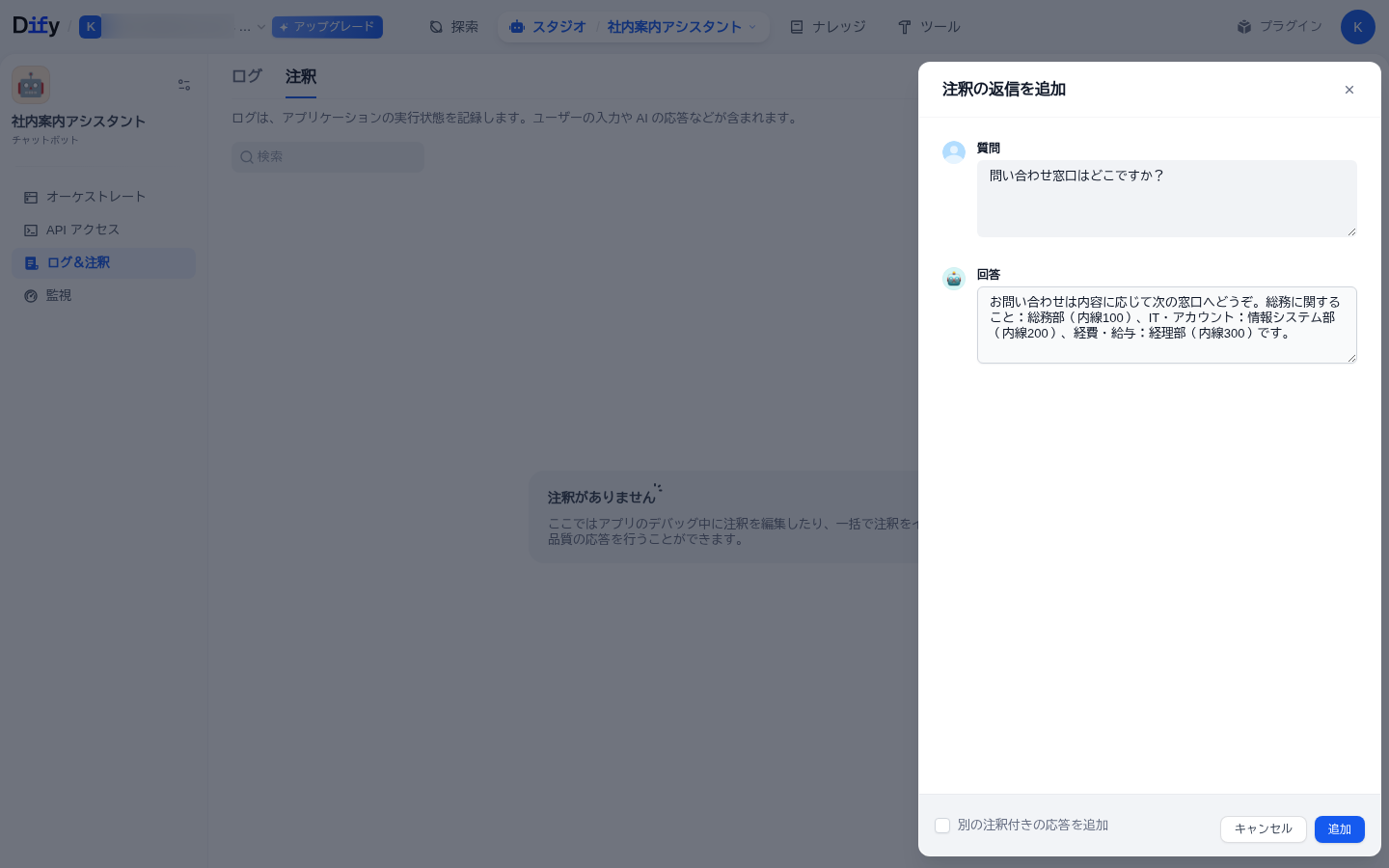Open the 探索 menu
This screenshot has height=868, width=1389.
coord(454,27)
